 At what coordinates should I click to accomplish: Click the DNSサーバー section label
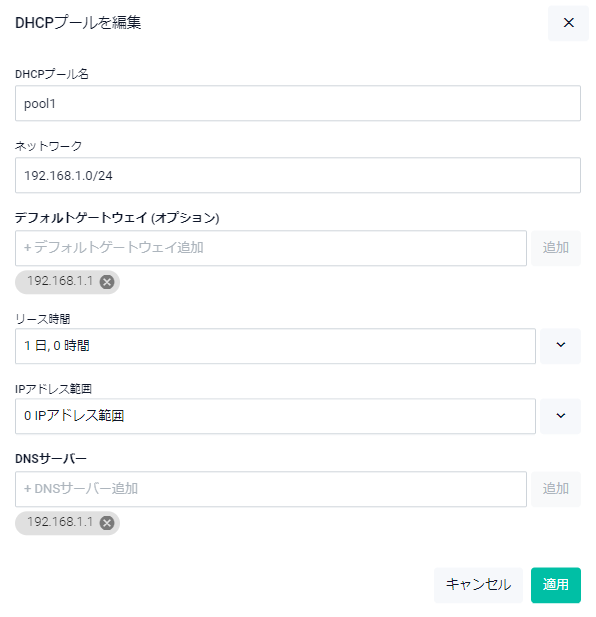(x=51, y=458)
